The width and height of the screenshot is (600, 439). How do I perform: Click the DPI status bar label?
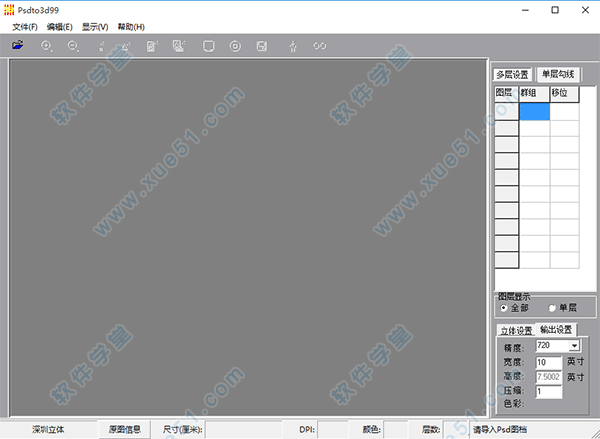(307, 429)
